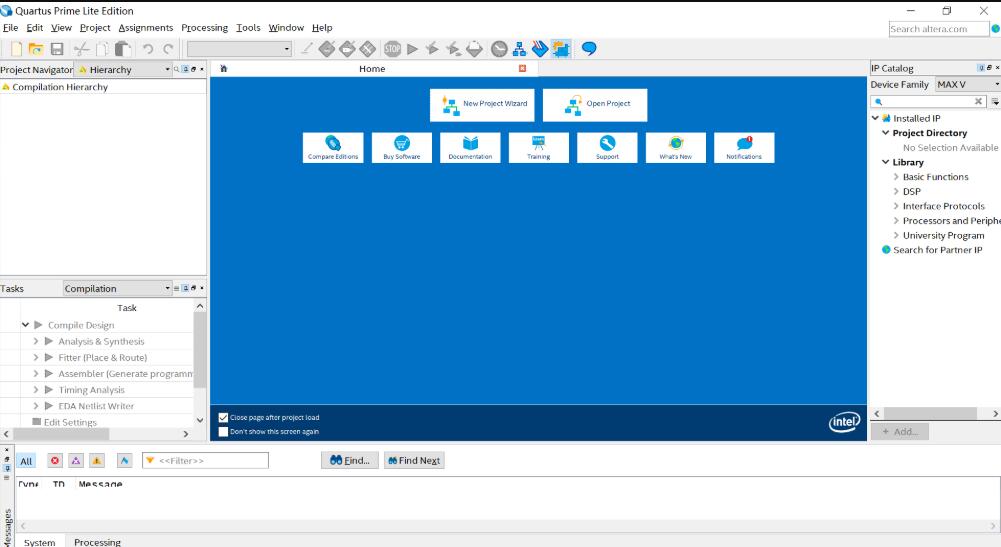
Task: Close the Home tab
Action: (x=522, y=68)
